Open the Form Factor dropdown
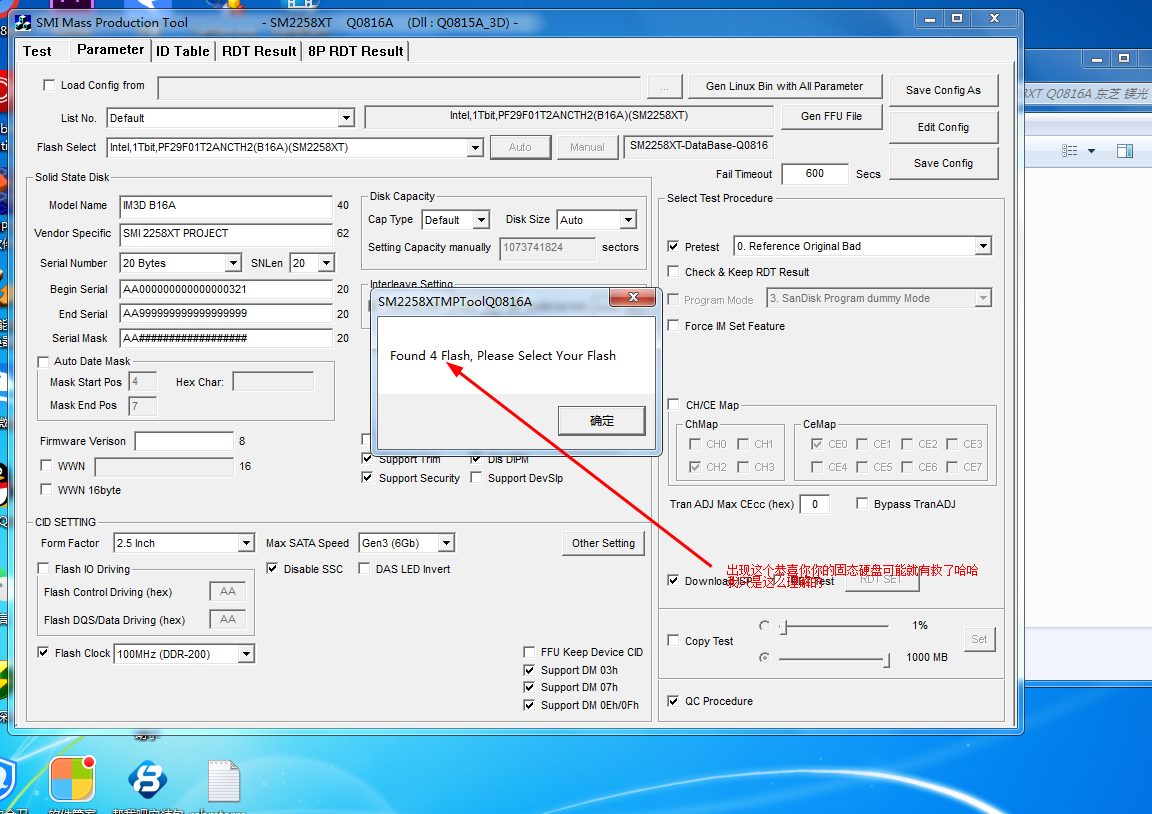This screenshot has width=1152, height=814. coord(246,543)
